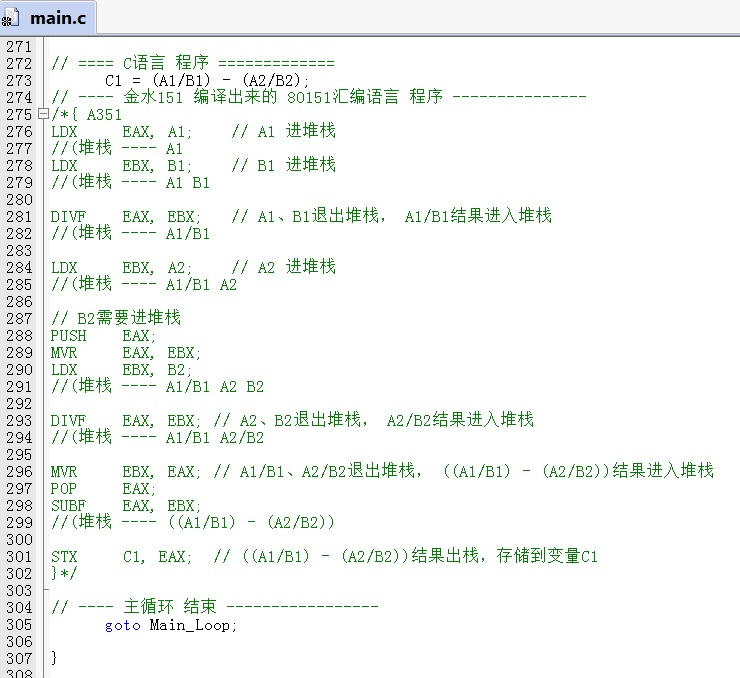Click the '}*/' comment end on line 302

[x=64, y=573]
